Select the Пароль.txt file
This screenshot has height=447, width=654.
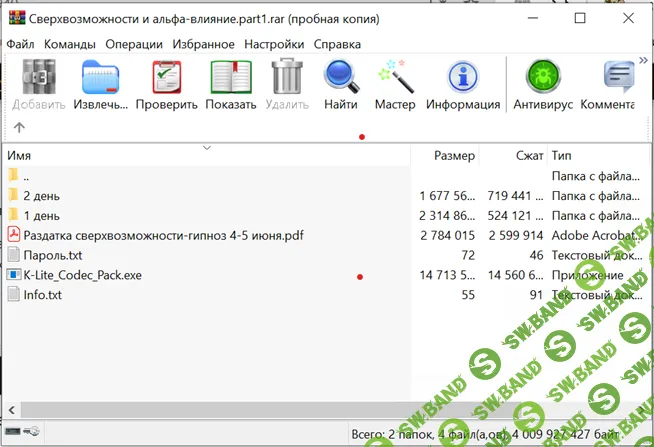tap(53, 255)
